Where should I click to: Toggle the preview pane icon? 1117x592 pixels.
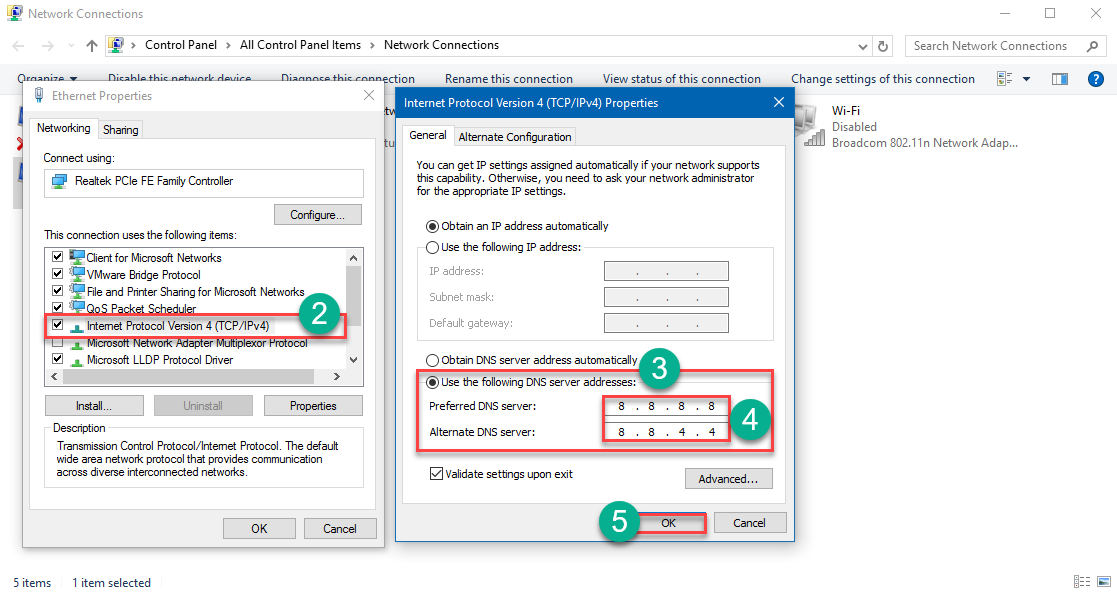1059,78
